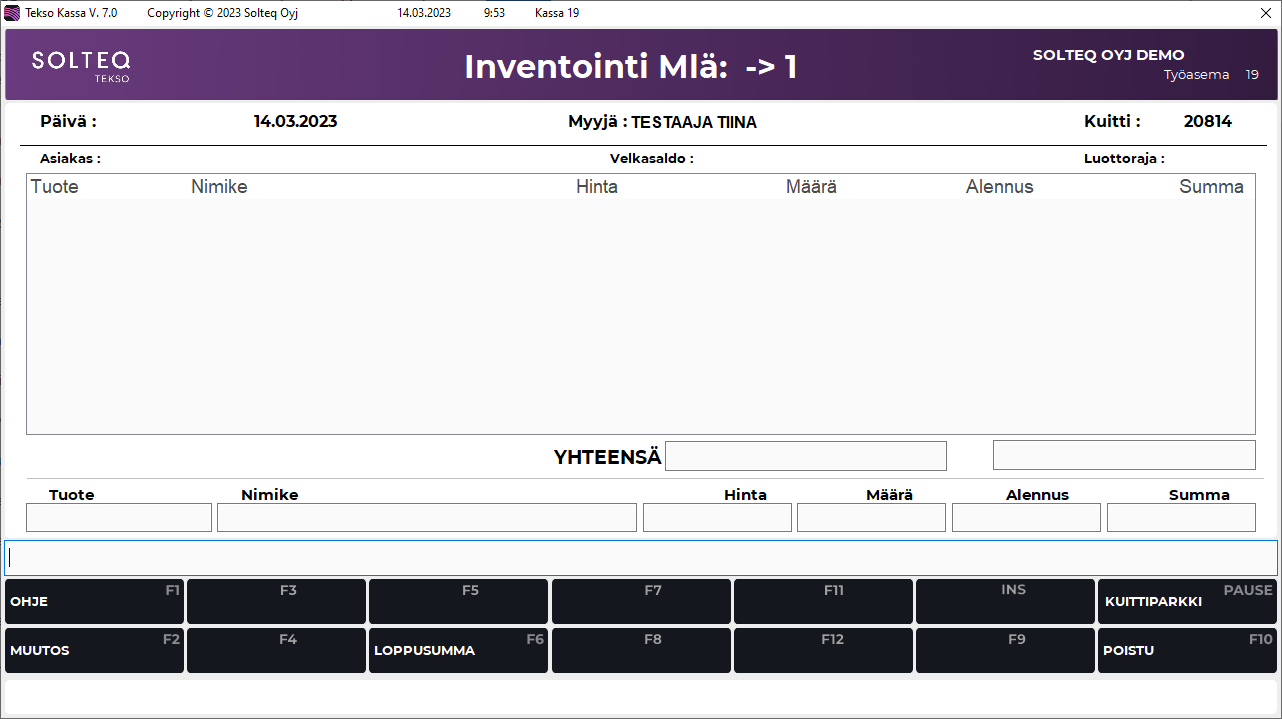Image resolution: width=1282 pixels, height=719 pixels.
Task: Select the Nimike entry field
Action: coord(428,517)
